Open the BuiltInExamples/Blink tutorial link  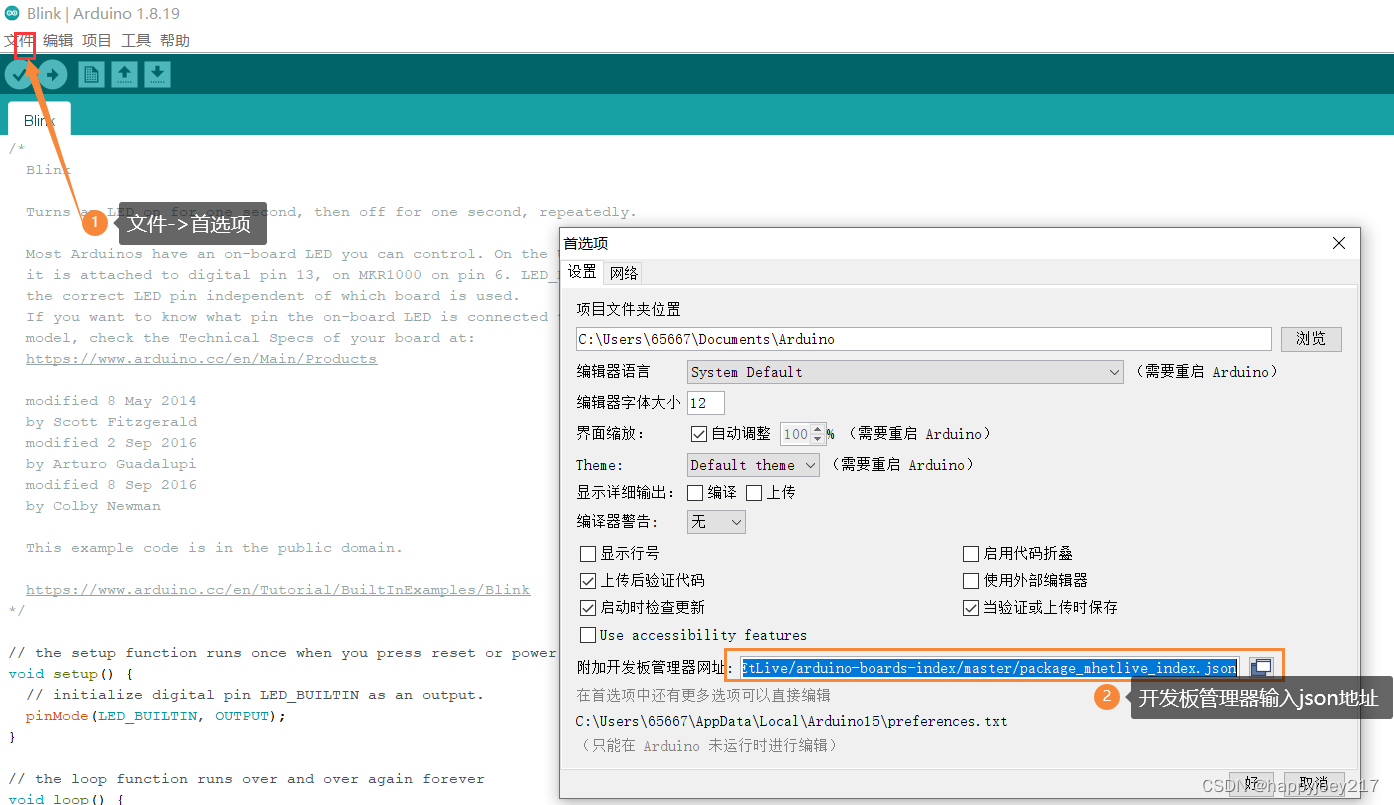click(278, 590)
